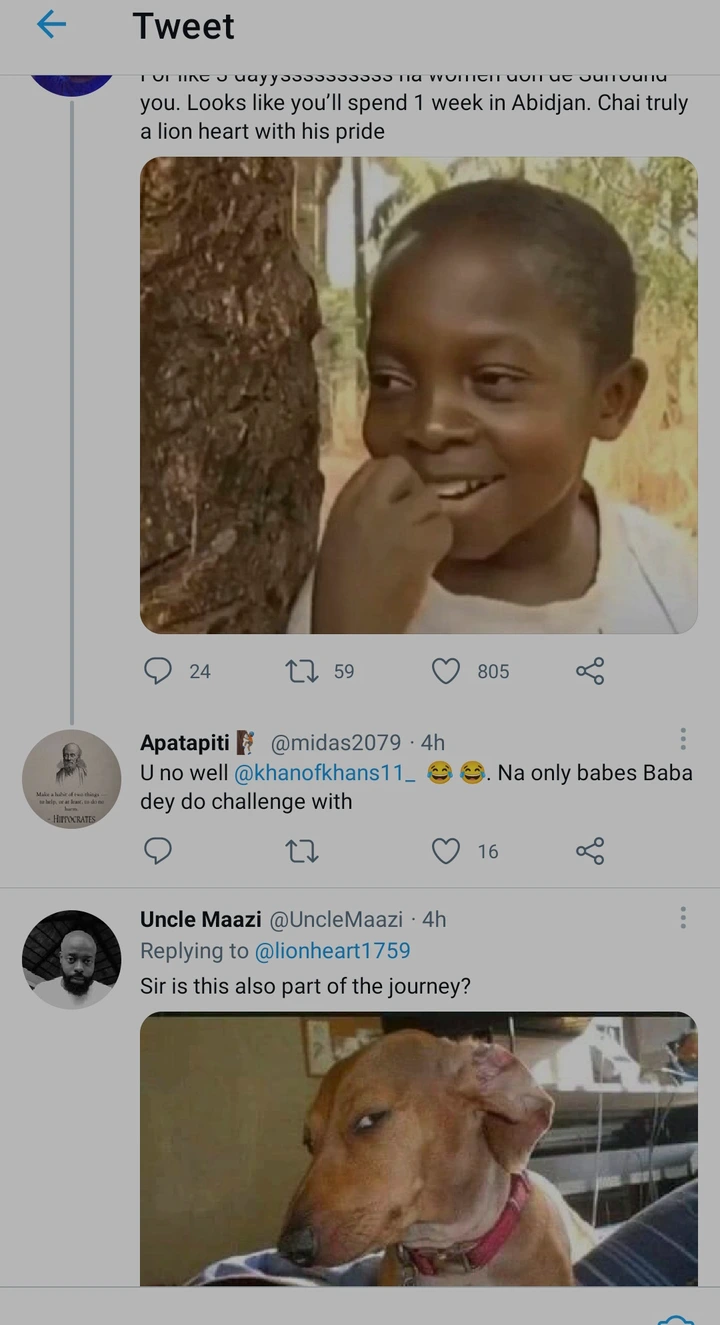Open the side-eye dog image
The image size is (720, 1325).
pos(418,1148)
